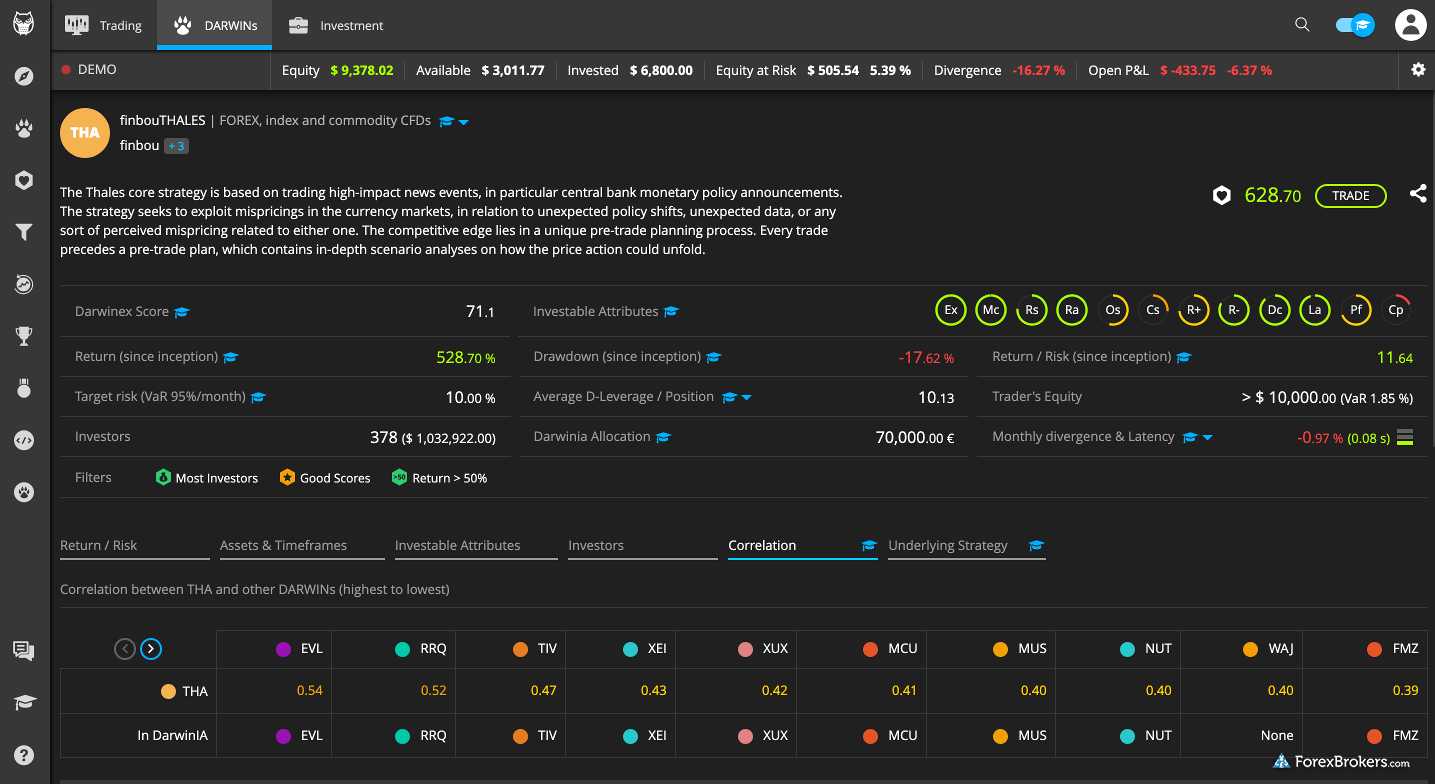Viewport: 1435px width, 784px height.
Task: Click the search magnifier icon
Action: 1302,25
